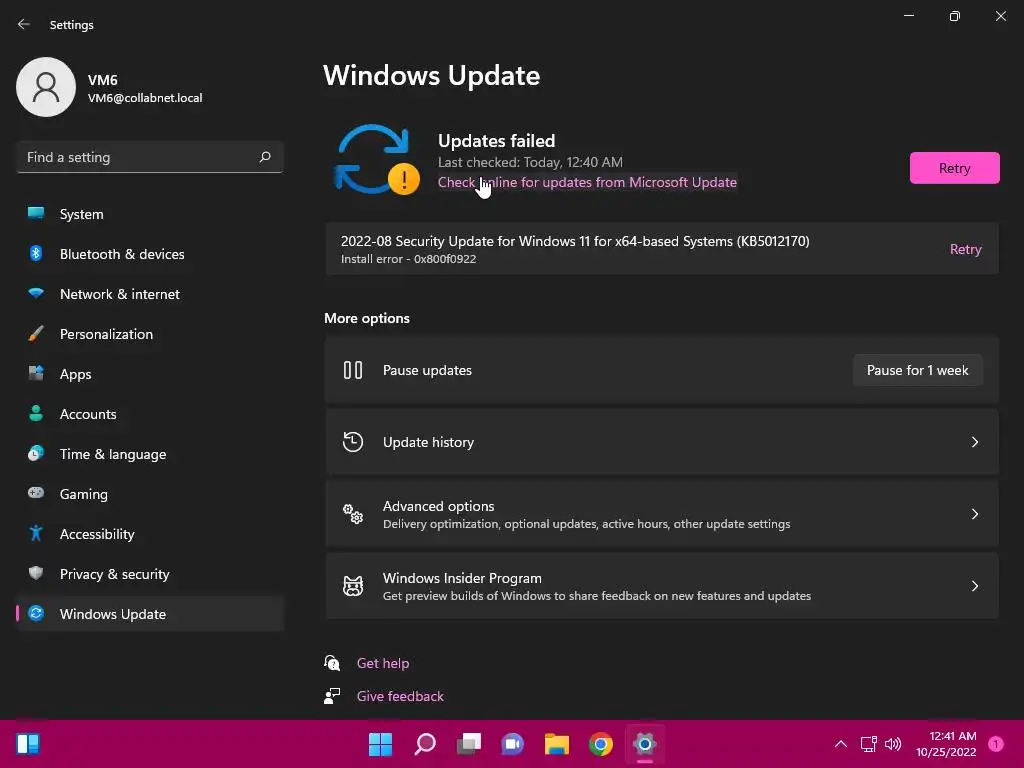
Task: Click Check online for updates from Microsoft Update
Action: [587, 182]
